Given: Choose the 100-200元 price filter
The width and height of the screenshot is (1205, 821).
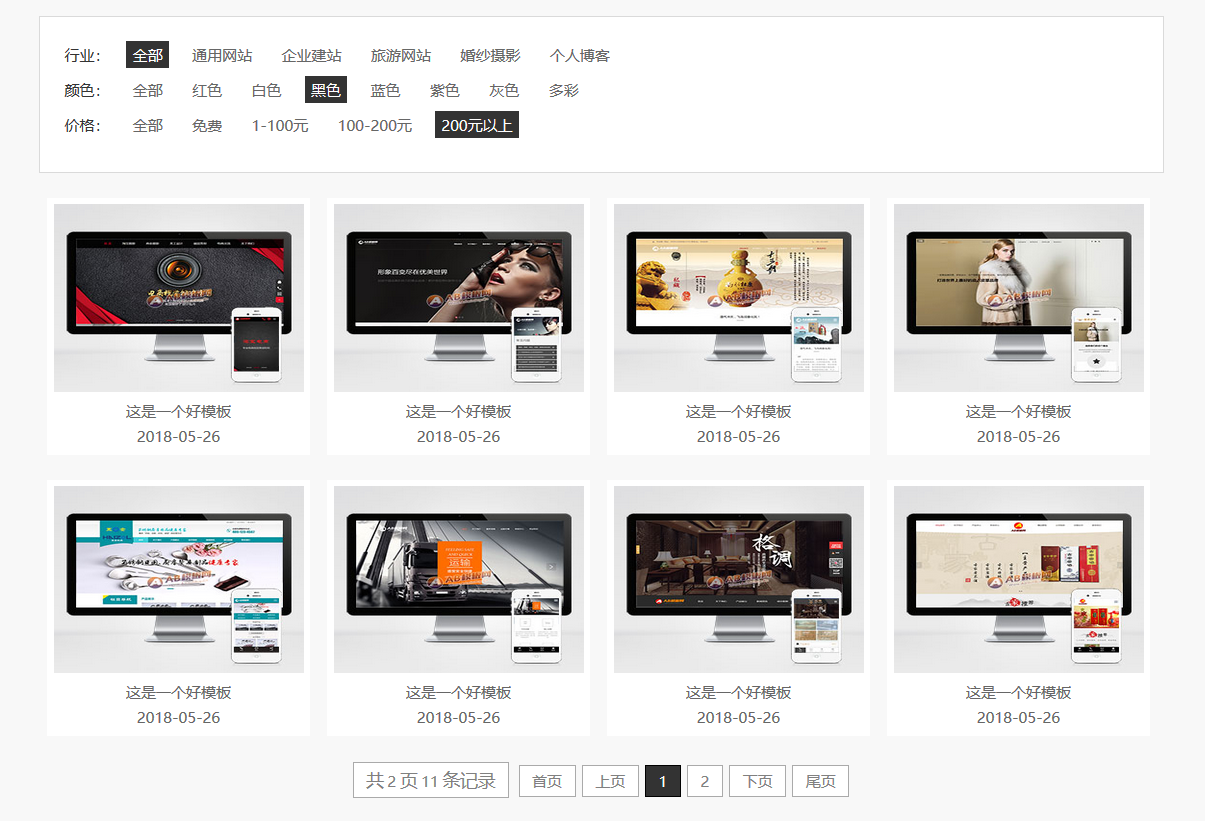Looking at the screenshot, I should 375,125.
